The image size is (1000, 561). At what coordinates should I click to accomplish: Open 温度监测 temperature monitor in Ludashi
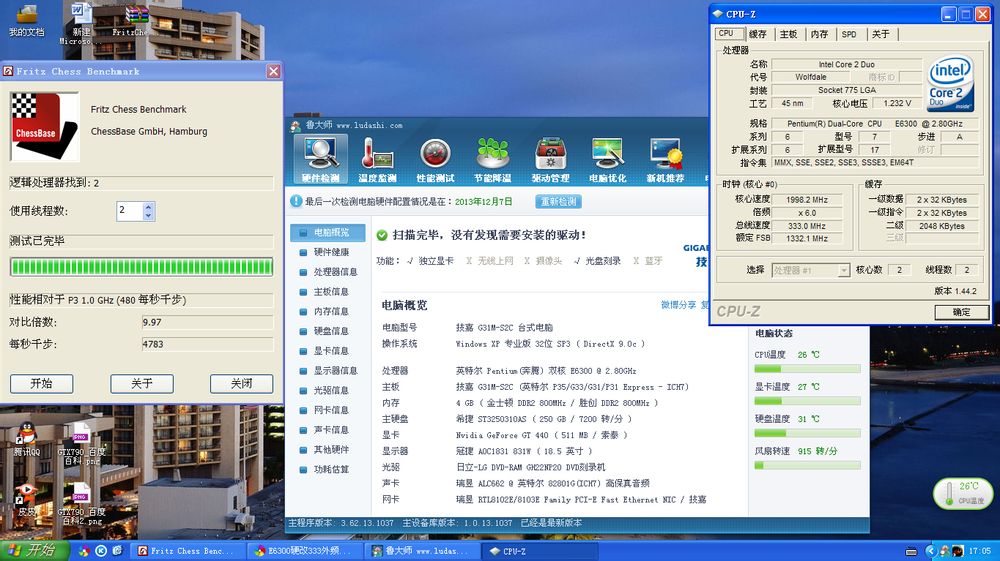378,159
